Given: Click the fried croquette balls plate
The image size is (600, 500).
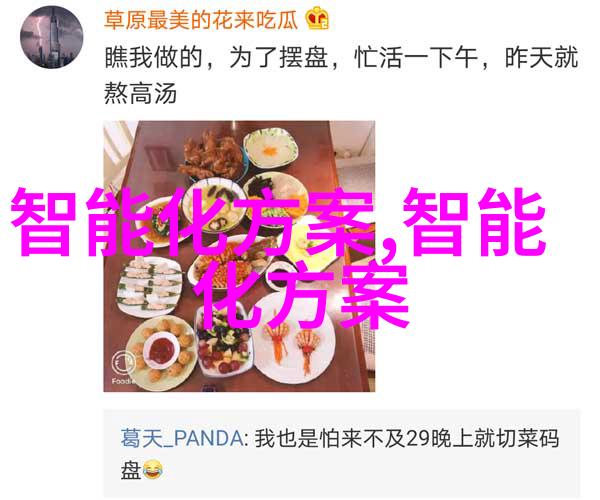Looking at the screenshot, I should pos(162,349).
